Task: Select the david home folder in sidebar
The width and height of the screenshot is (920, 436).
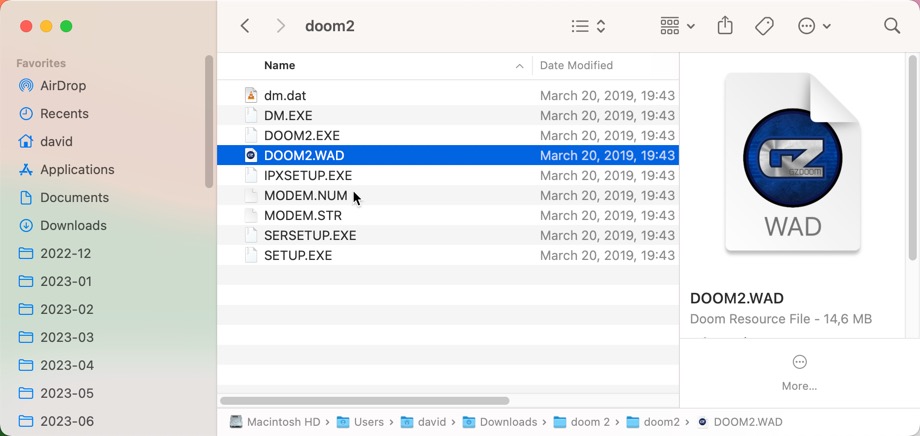Action: [x=46, y=141]
